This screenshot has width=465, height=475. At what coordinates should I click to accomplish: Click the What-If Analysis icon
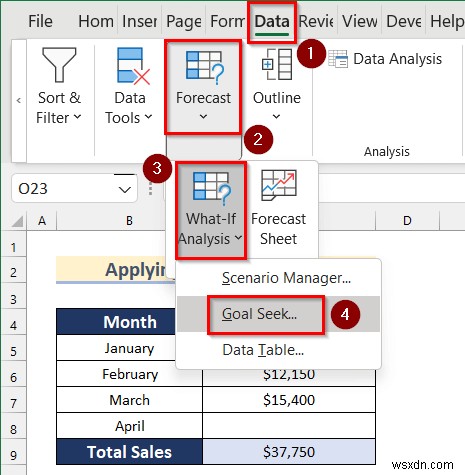click(x=212, y=186)
